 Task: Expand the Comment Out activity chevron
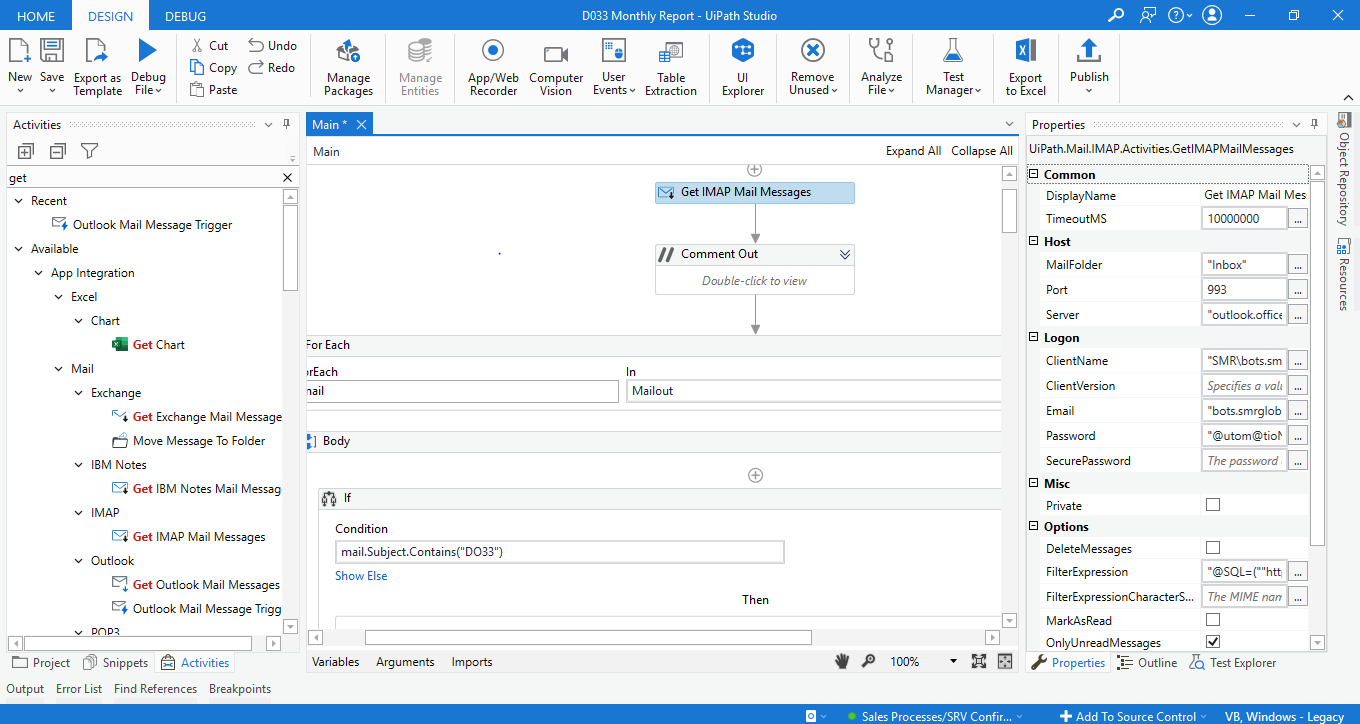(x=845, y=254)
